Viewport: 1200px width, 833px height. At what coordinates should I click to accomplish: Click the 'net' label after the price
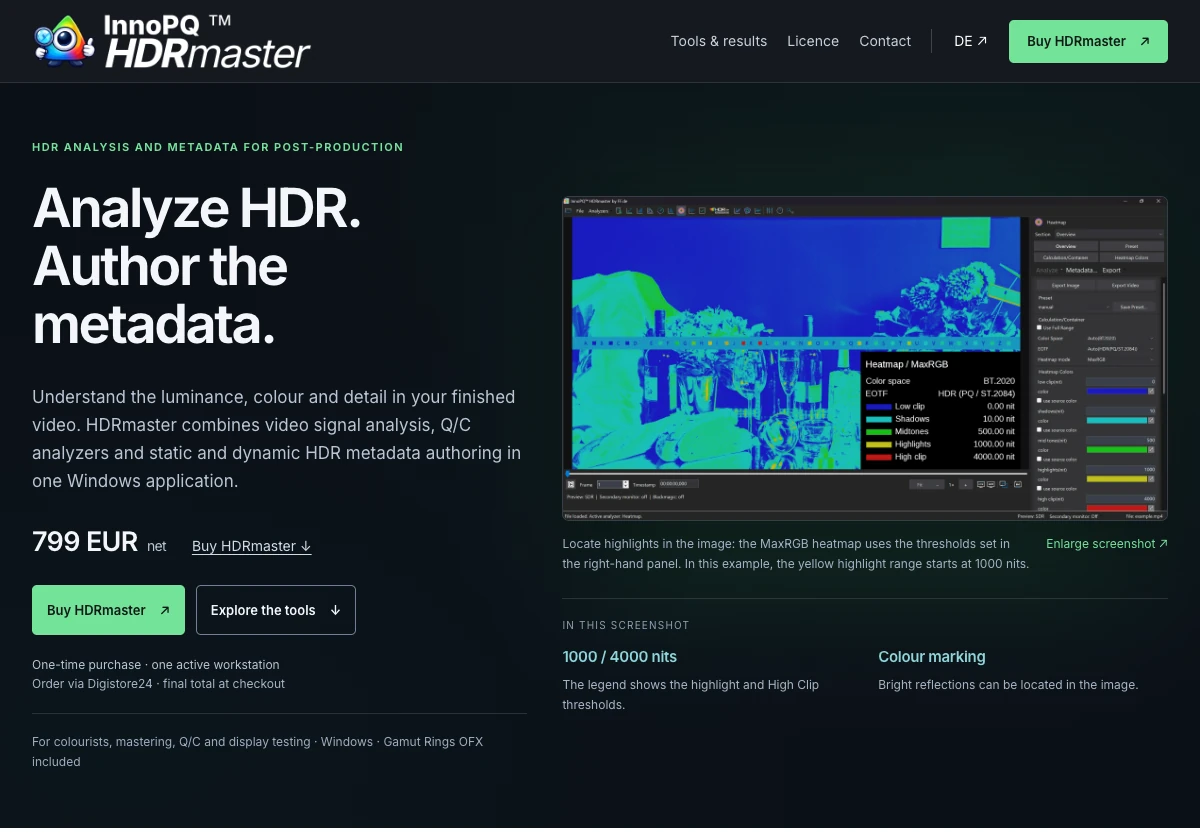157,546
